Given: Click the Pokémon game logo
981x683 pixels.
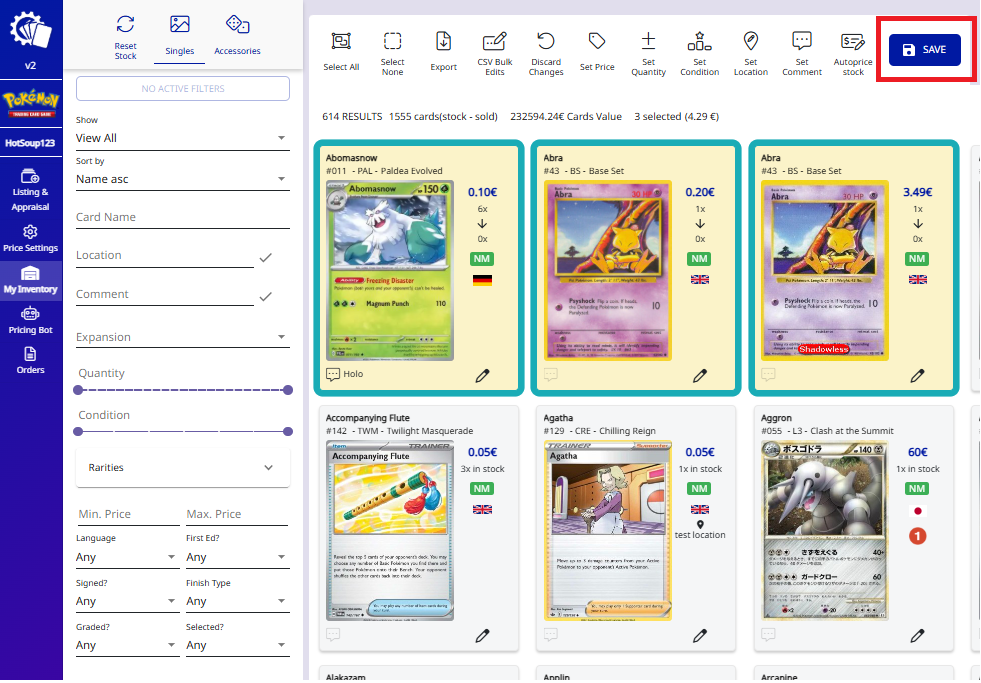Looking at the screenshot, I should [31, 104].
